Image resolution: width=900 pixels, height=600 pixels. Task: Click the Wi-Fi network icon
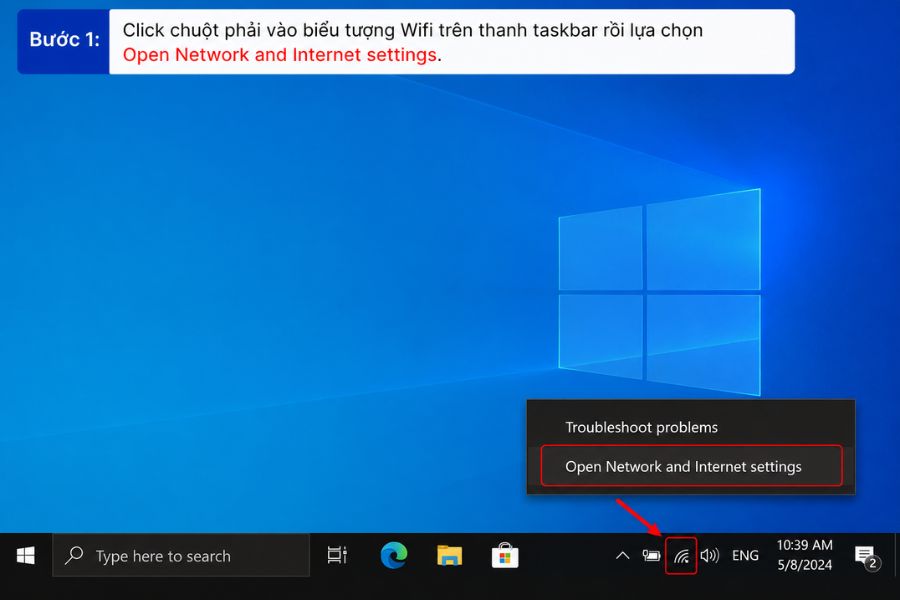tap(681, 556)
